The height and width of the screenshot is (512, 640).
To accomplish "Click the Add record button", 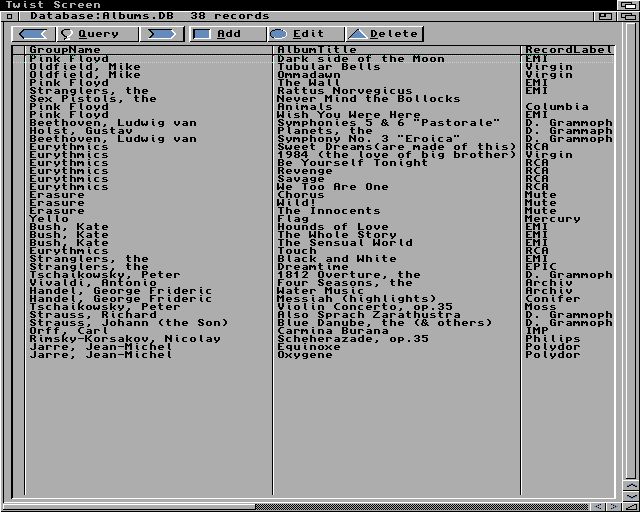I will point(228,34).
